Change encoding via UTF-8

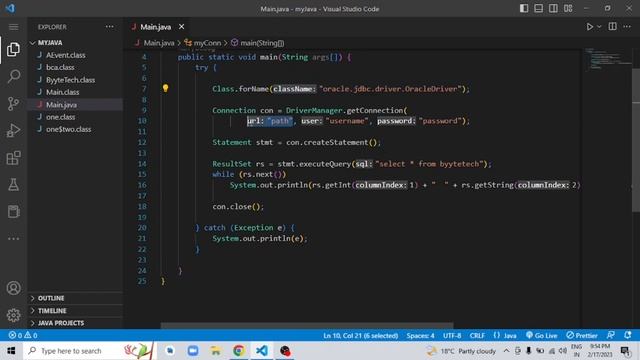(452, 336)
